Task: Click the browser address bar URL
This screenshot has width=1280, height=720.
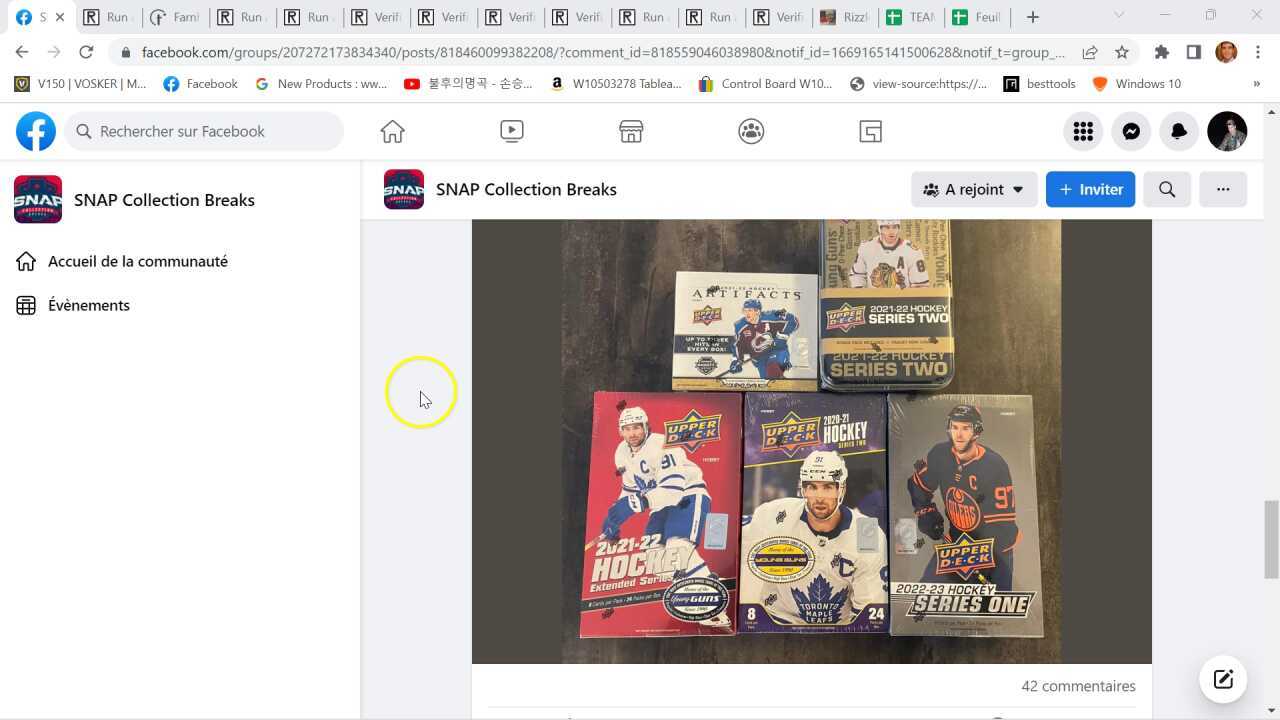Action: (x=603, y=52)
